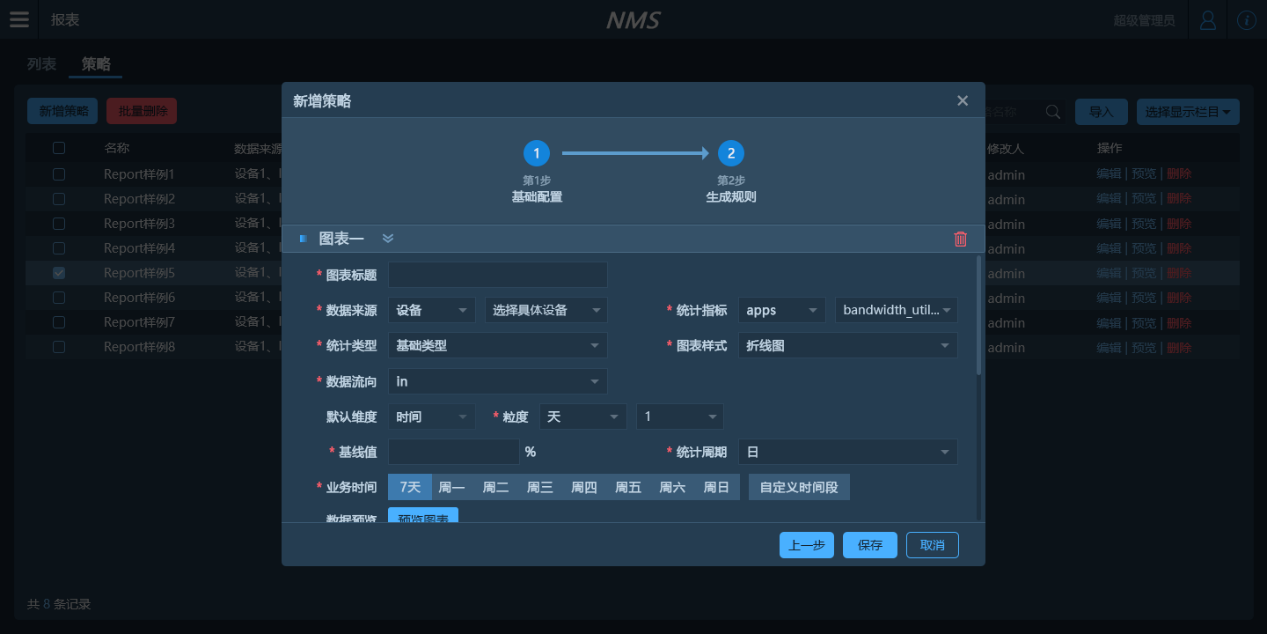This screenshot has width=1267, height=634.
Task: Select 周三 in 业务时间
Action: (540, 488)
